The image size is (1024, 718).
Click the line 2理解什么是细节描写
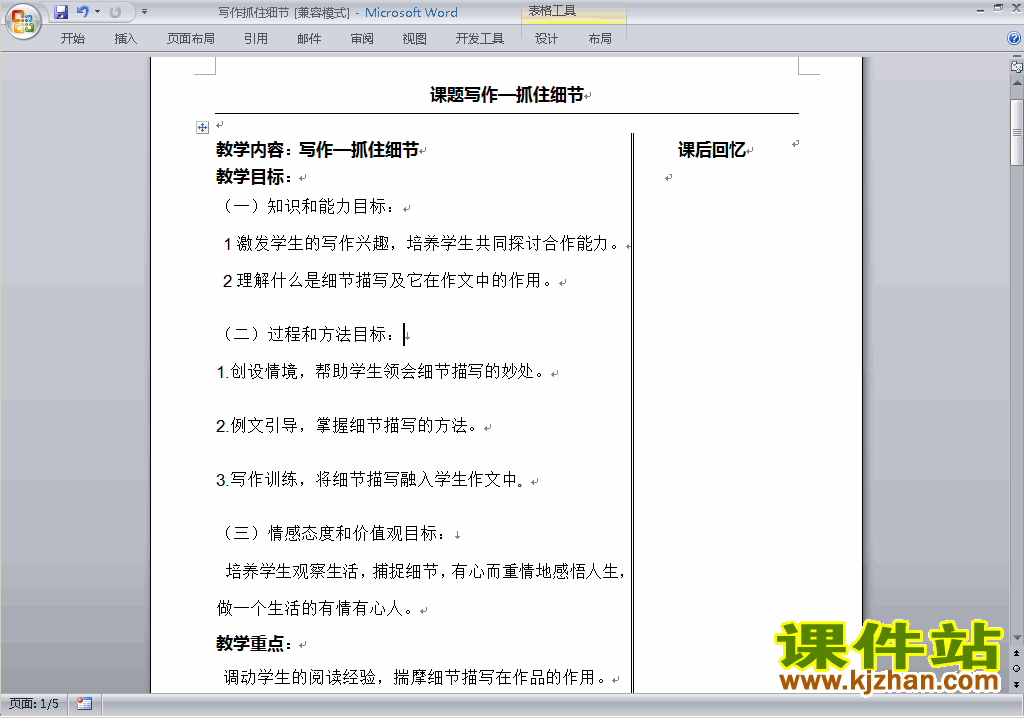(387, 281)
